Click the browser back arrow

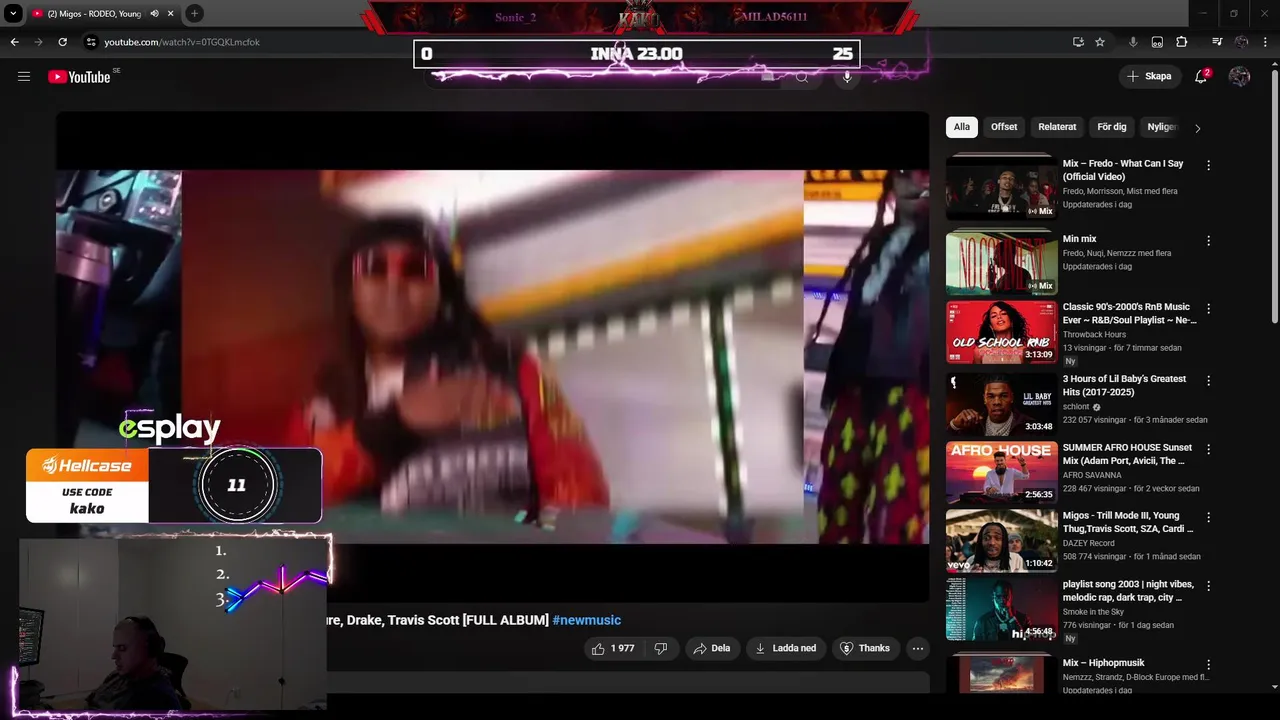[14, 42]
